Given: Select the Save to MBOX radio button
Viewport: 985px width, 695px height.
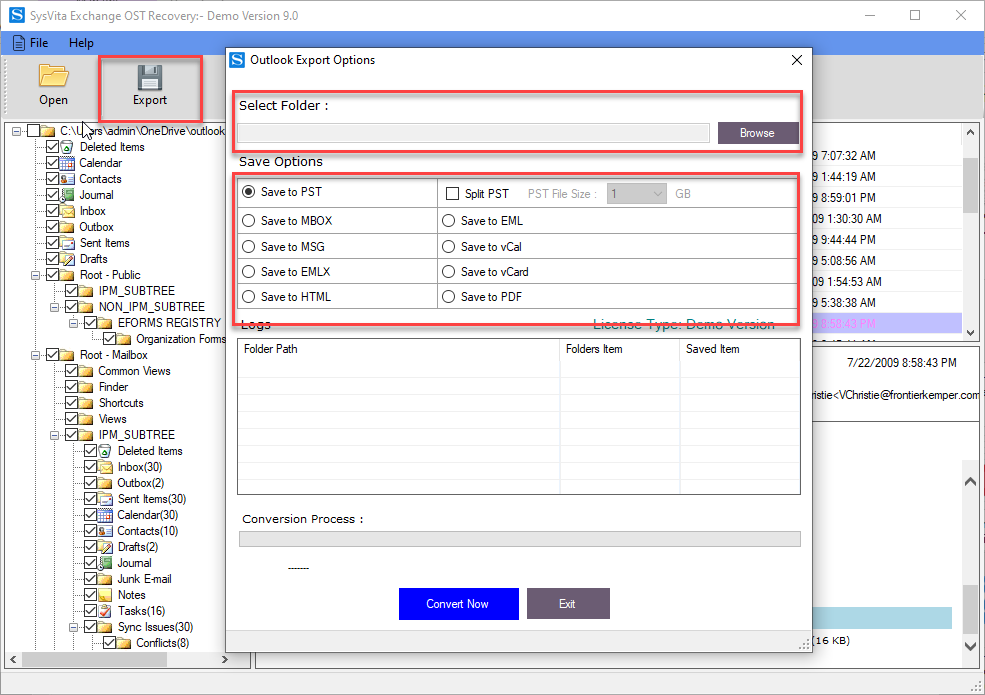Looking at the screenshot, I should click(249, 221).
